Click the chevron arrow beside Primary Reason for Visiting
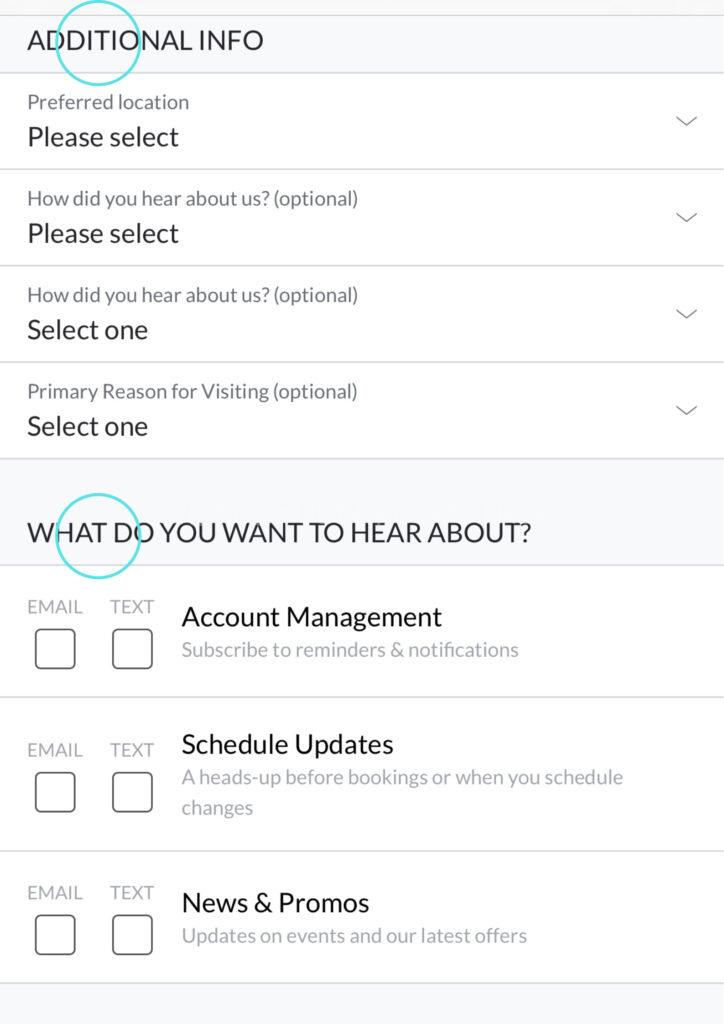 686,410
